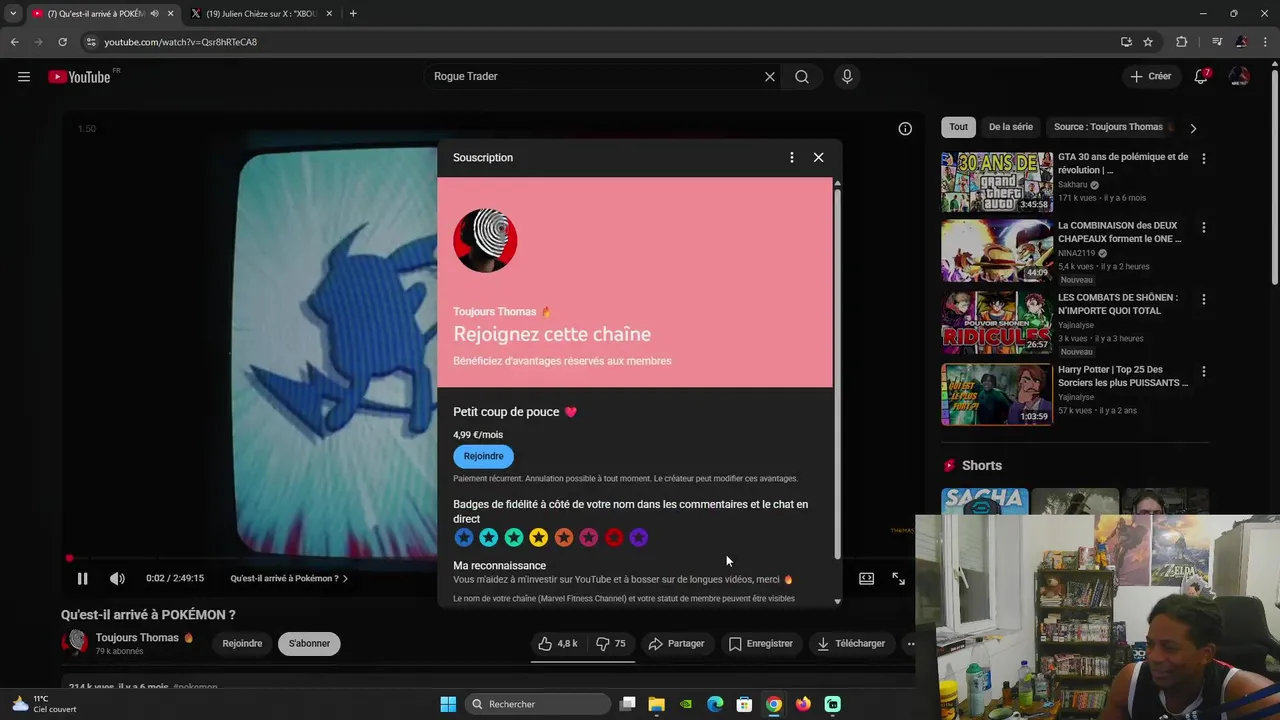Image resolution: width=1280 pixels, height=720 pixels.
Task: Switch to theater mode view
Action: point(867,578)
